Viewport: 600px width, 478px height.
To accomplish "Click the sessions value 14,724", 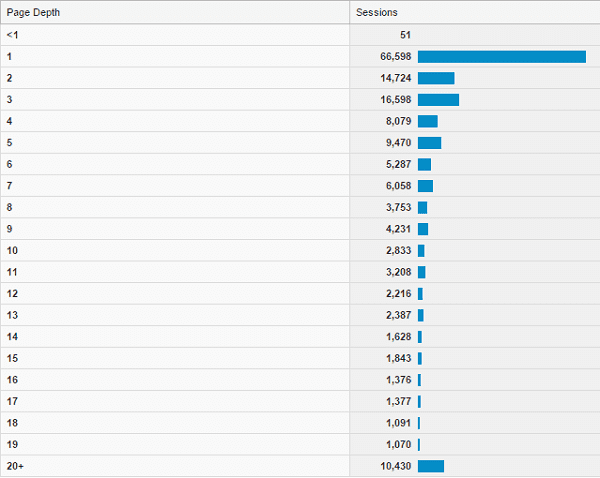I will point(395,78).
